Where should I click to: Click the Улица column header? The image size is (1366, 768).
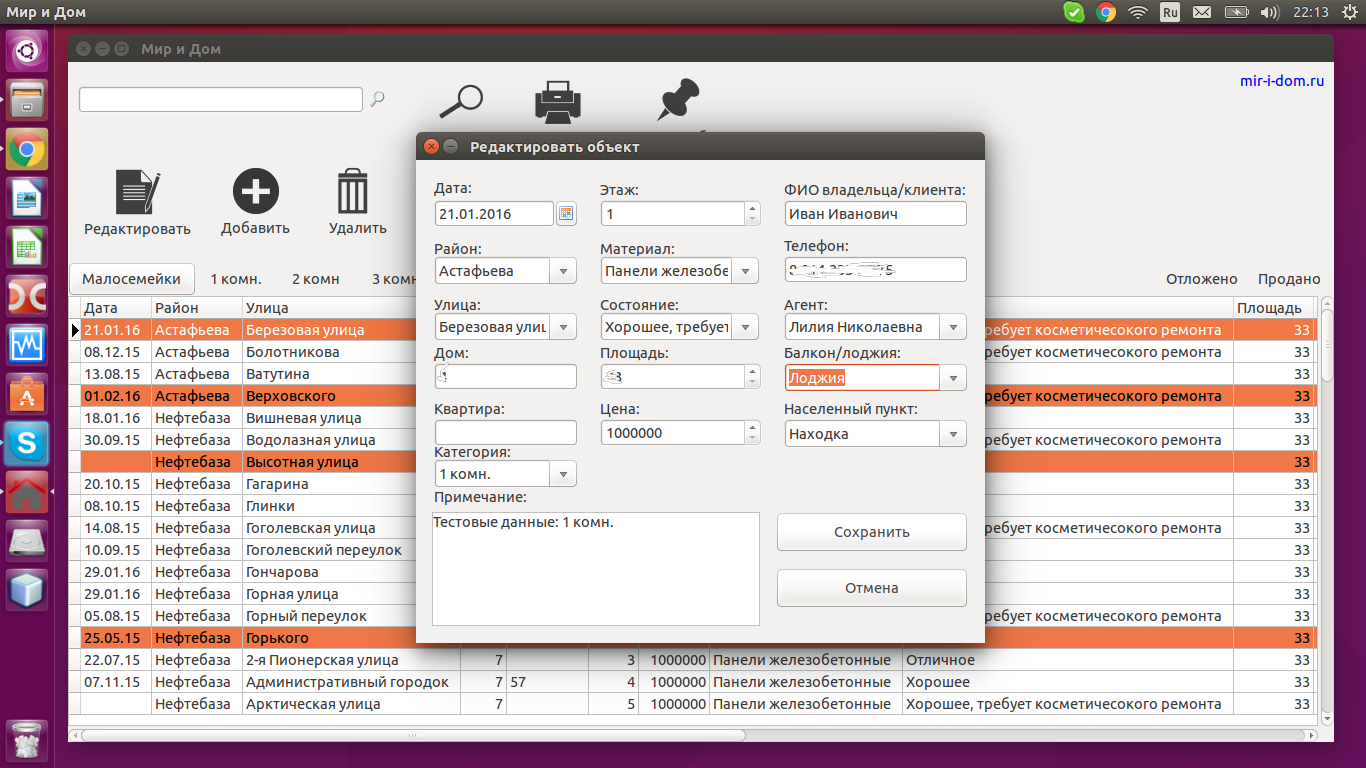point(330,308)
